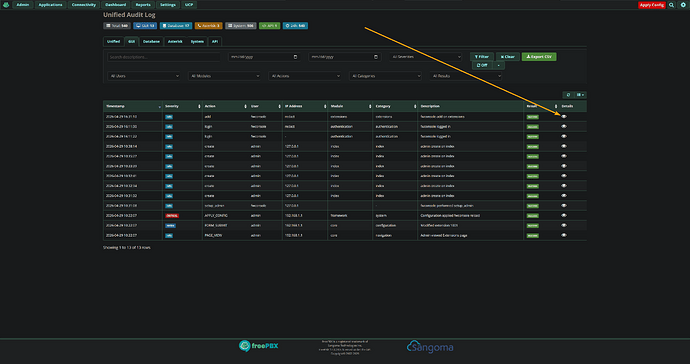Sort table by Timestamp column
690x364 pixels.
(133, 106)
